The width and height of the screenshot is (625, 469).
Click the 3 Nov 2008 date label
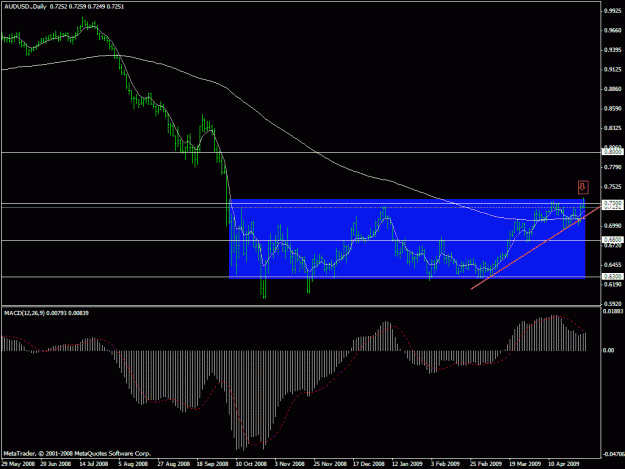pos(290,464)
